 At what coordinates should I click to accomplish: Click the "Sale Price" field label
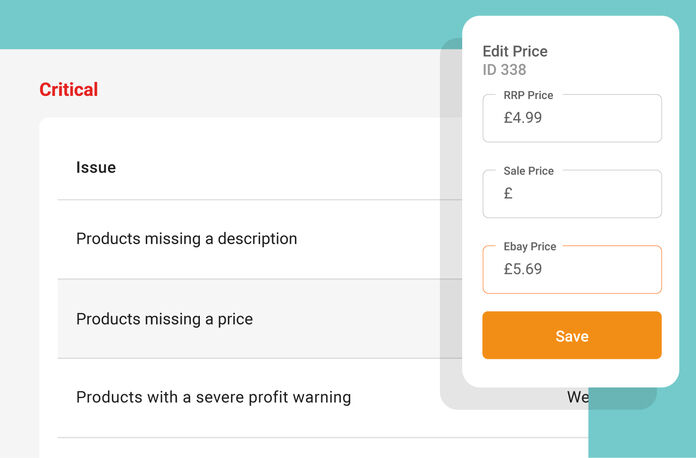point(528,171)
